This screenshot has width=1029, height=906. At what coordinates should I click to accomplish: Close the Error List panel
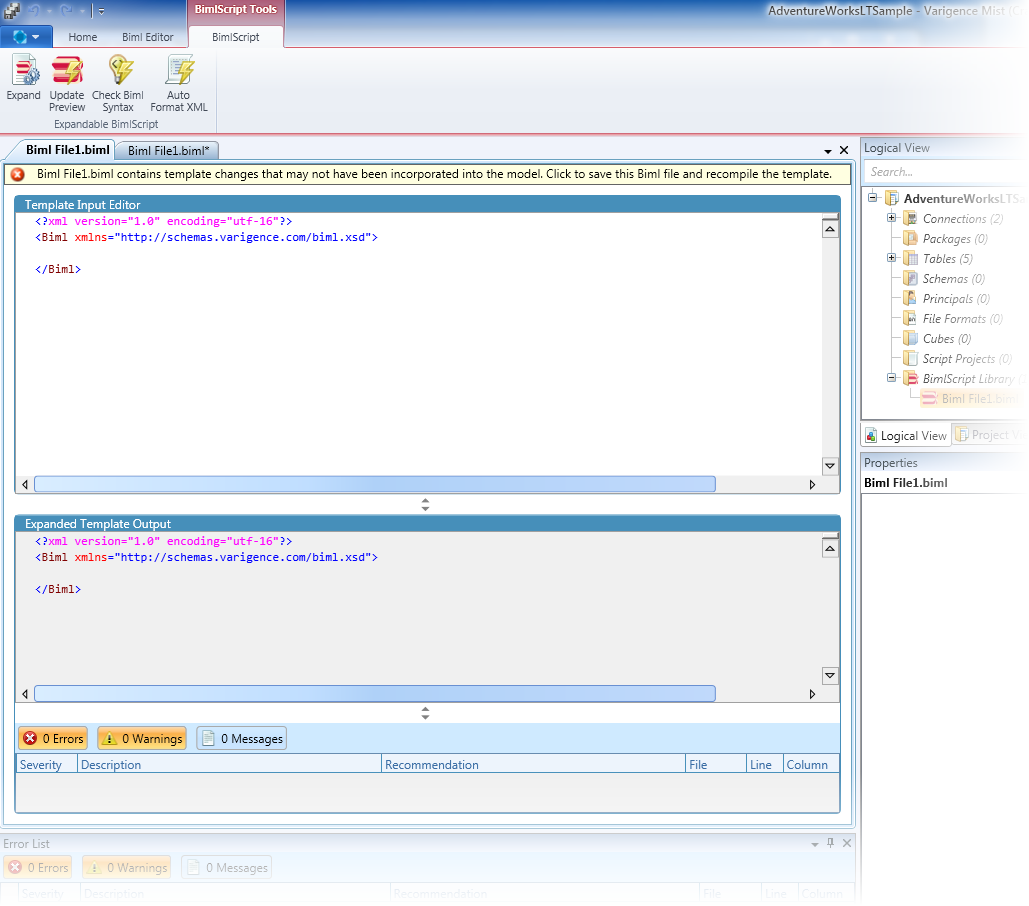click(847, 843)
